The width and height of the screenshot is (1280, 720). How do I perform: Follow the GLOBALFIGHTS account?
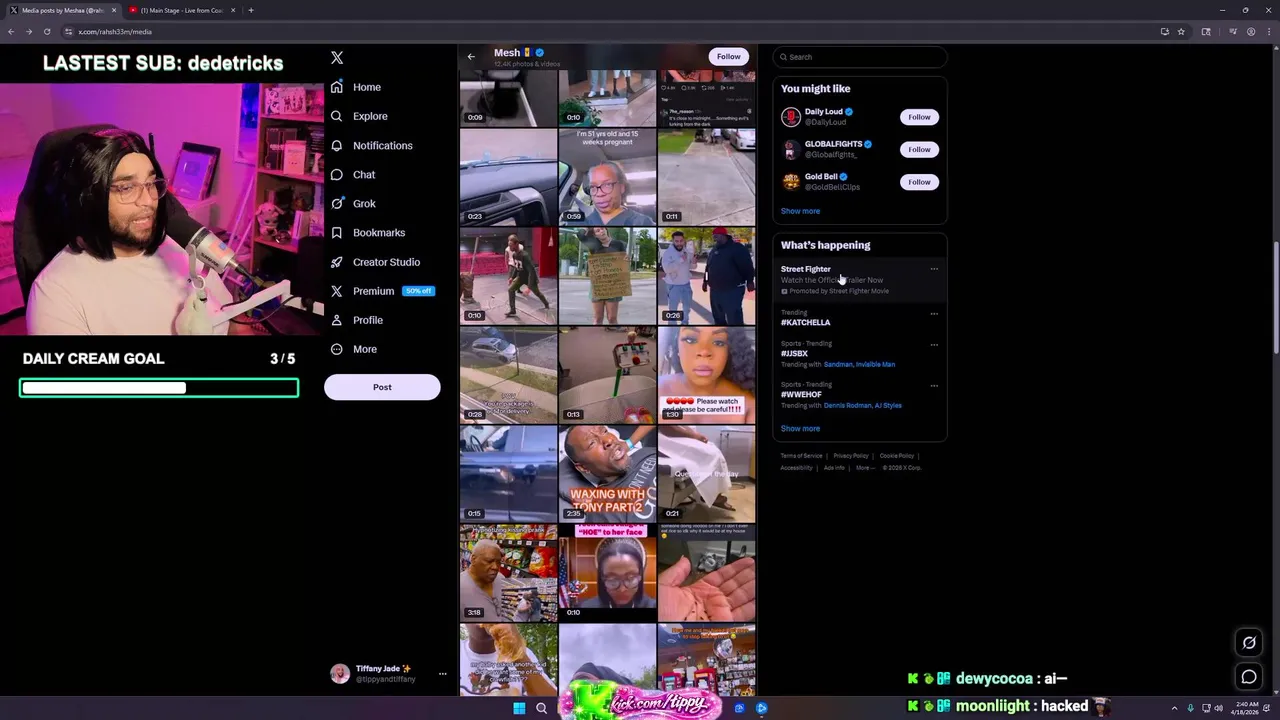[x=919, y=149]
